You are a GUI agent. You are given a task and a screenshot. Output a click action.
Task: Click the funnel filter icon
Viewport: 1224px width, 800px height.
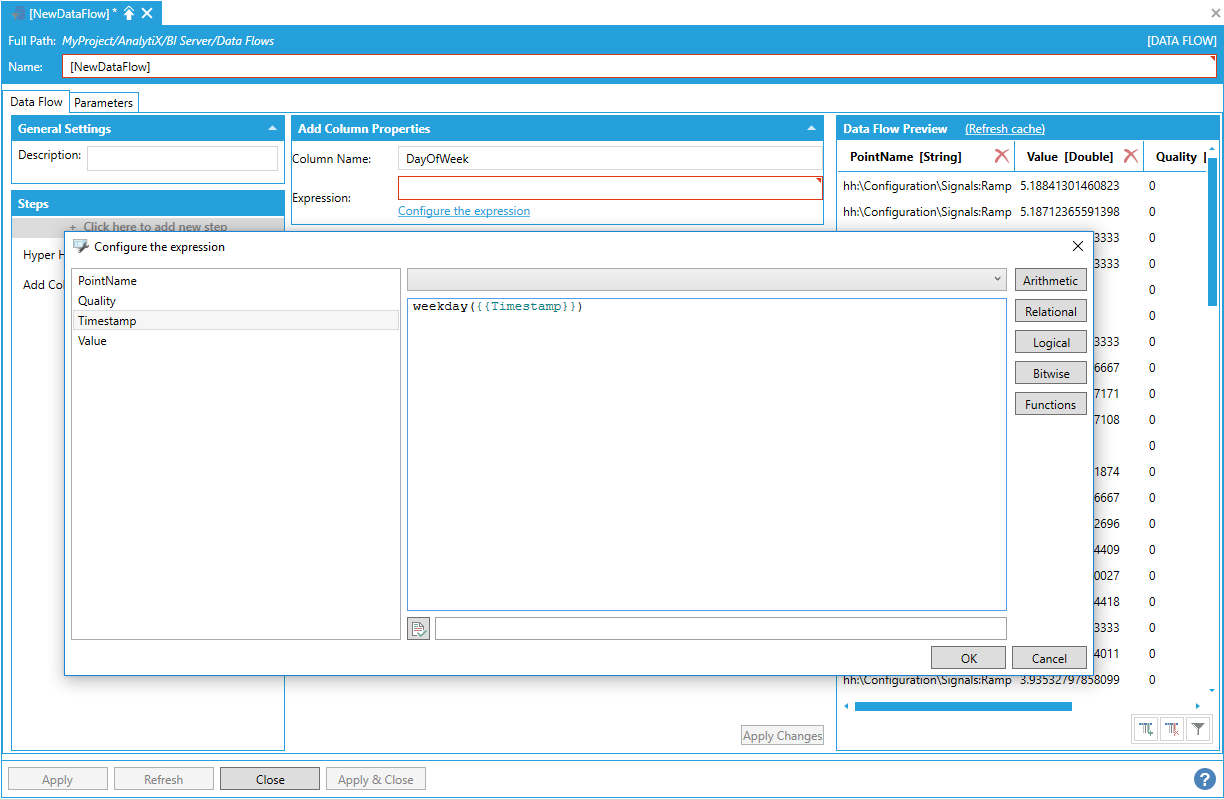tap(1198, 730)
